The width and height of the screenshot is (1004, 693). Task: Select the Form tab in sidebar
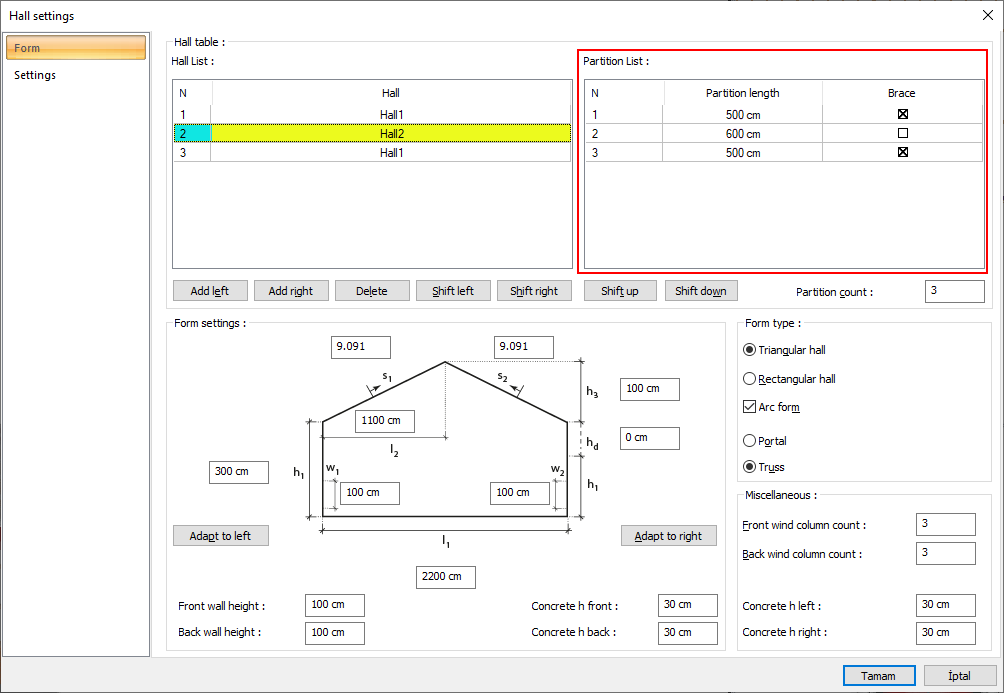(76, 48)
